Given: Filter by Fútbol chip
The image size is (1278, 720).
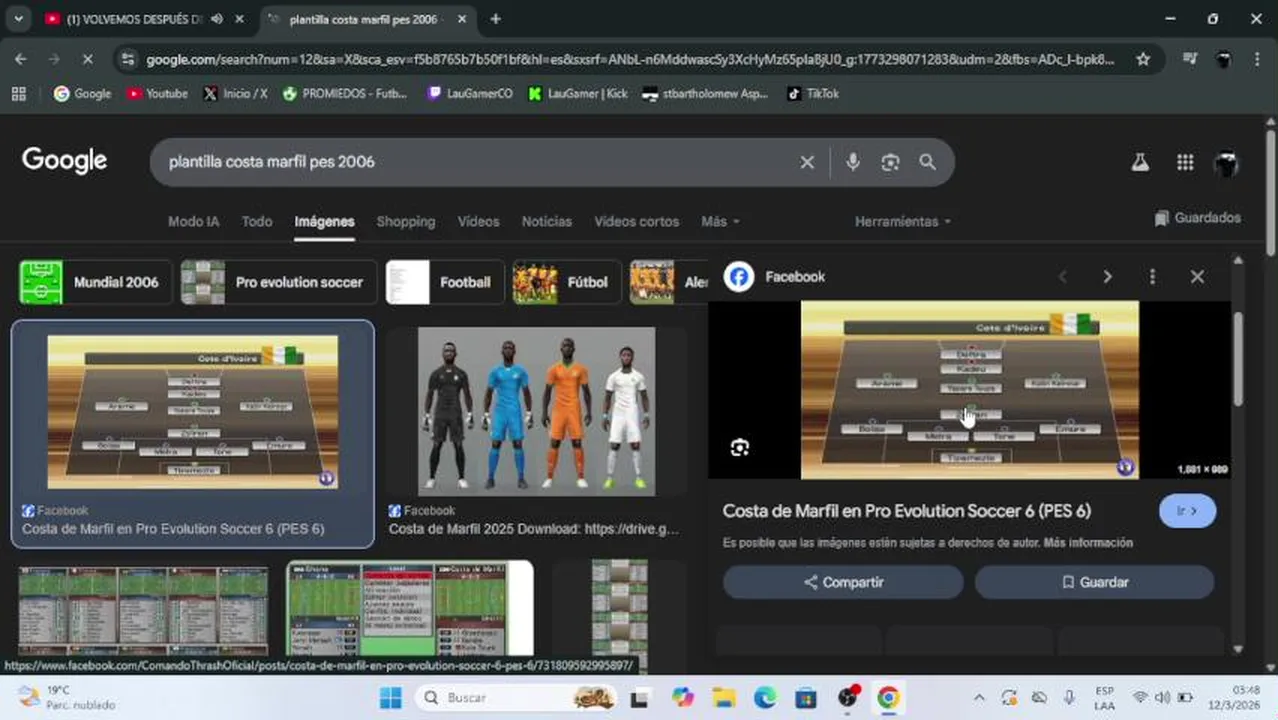Looking at the screenshot, I should click(567, 282).
